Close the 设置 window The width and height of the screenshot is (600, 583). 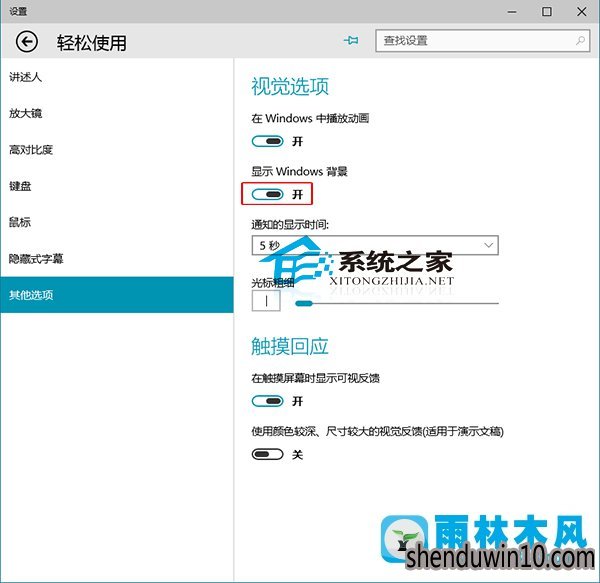pyautogui.click(x=582, y=12)
